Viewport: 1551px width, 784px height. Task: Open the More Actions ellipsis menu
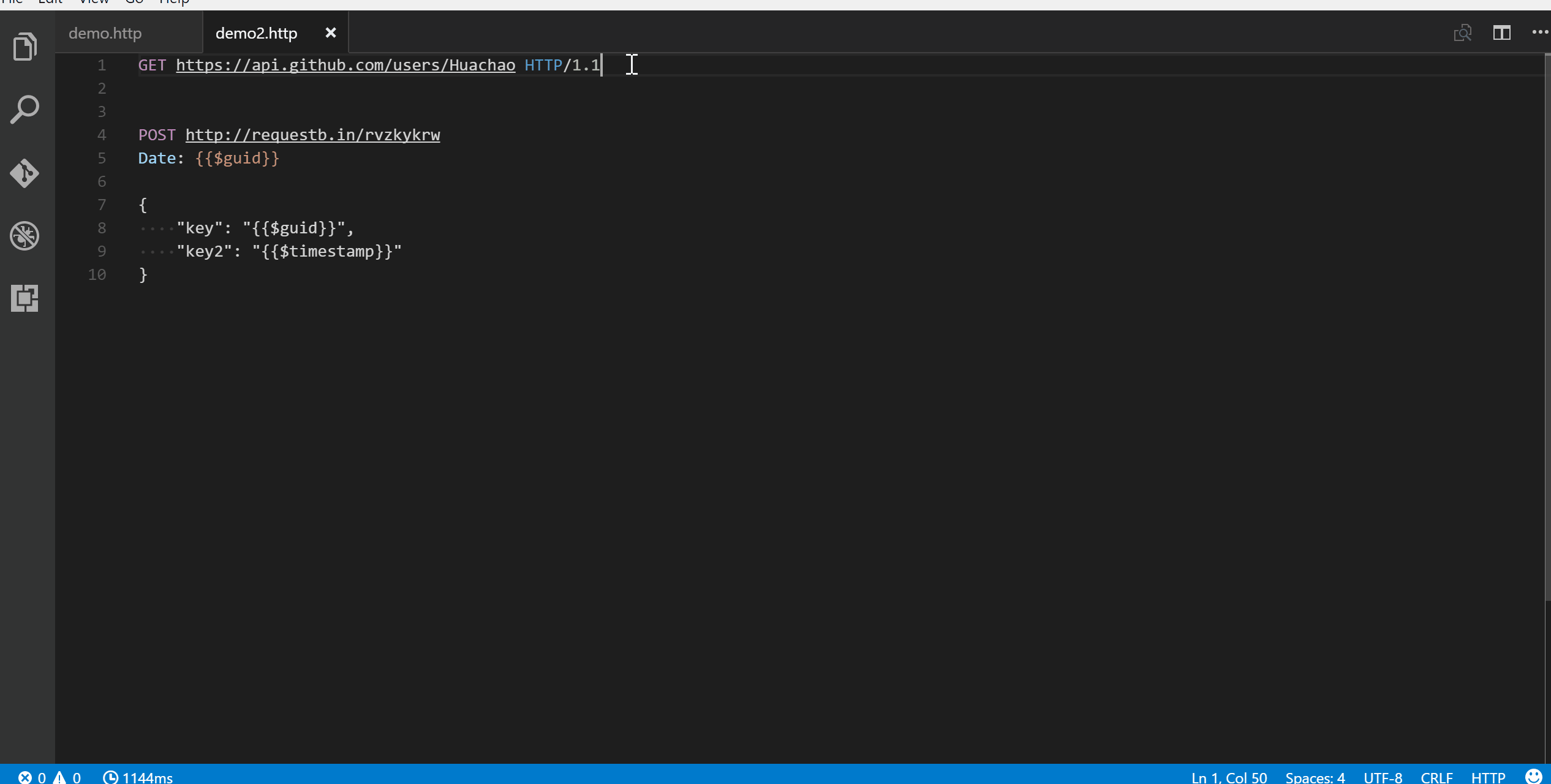(x=1539, y=32)
